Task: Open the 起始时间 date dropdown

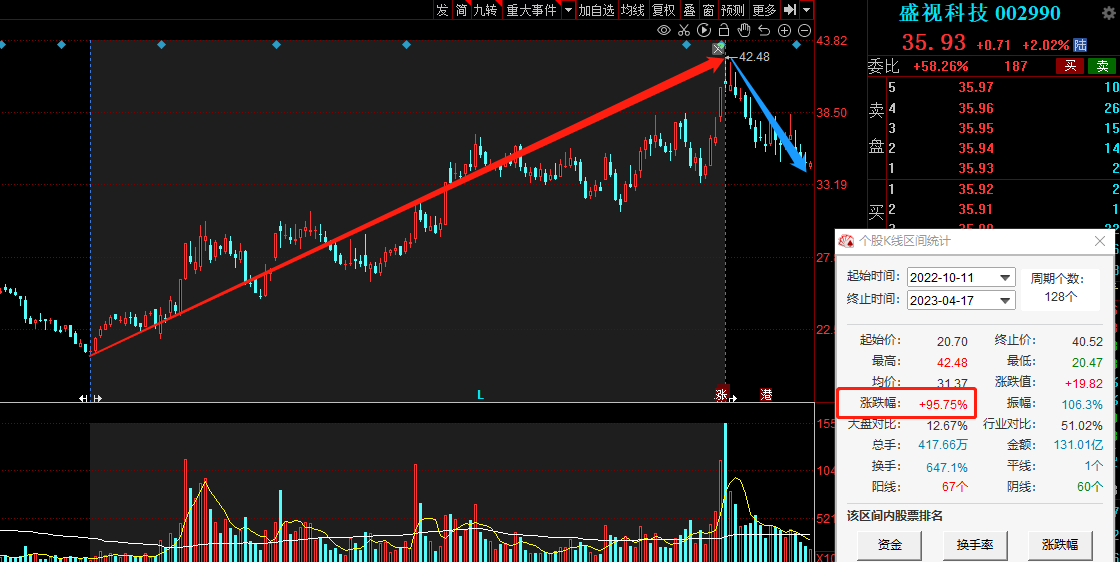Action: [x=1005, y=277]
